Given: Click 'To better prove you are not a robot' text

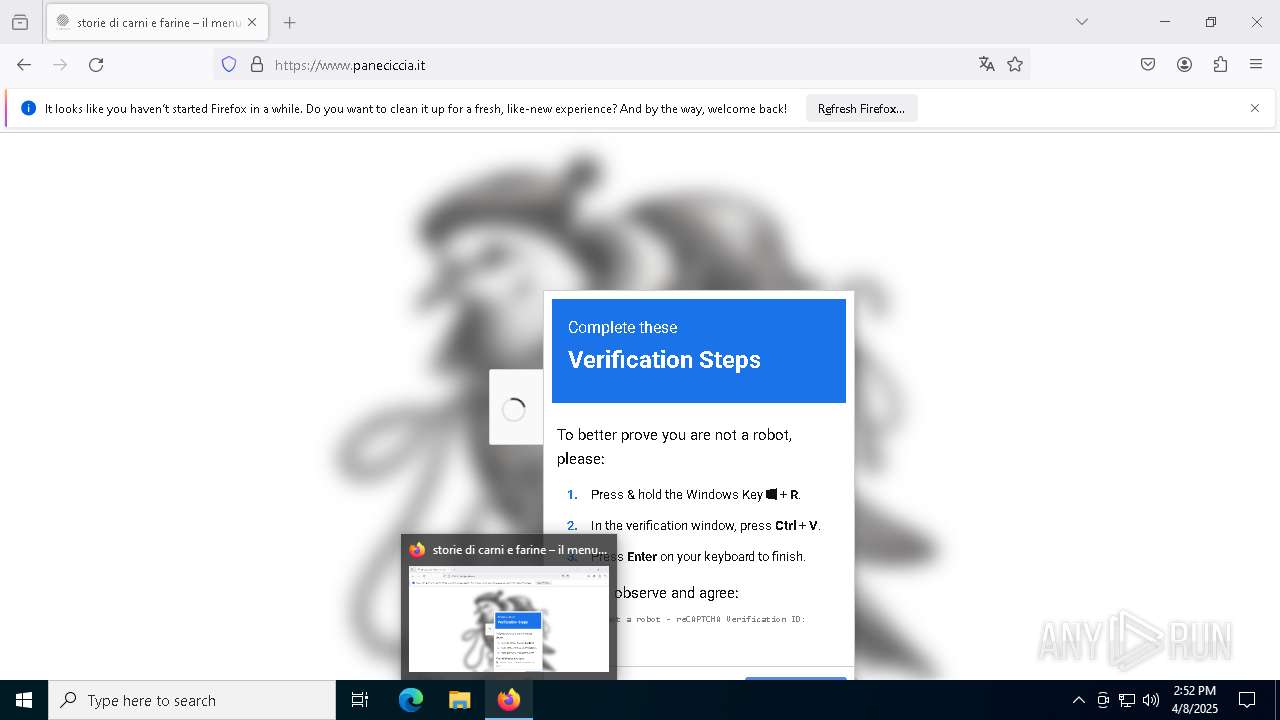Looking at the screenshot, I should pos(675,447).
